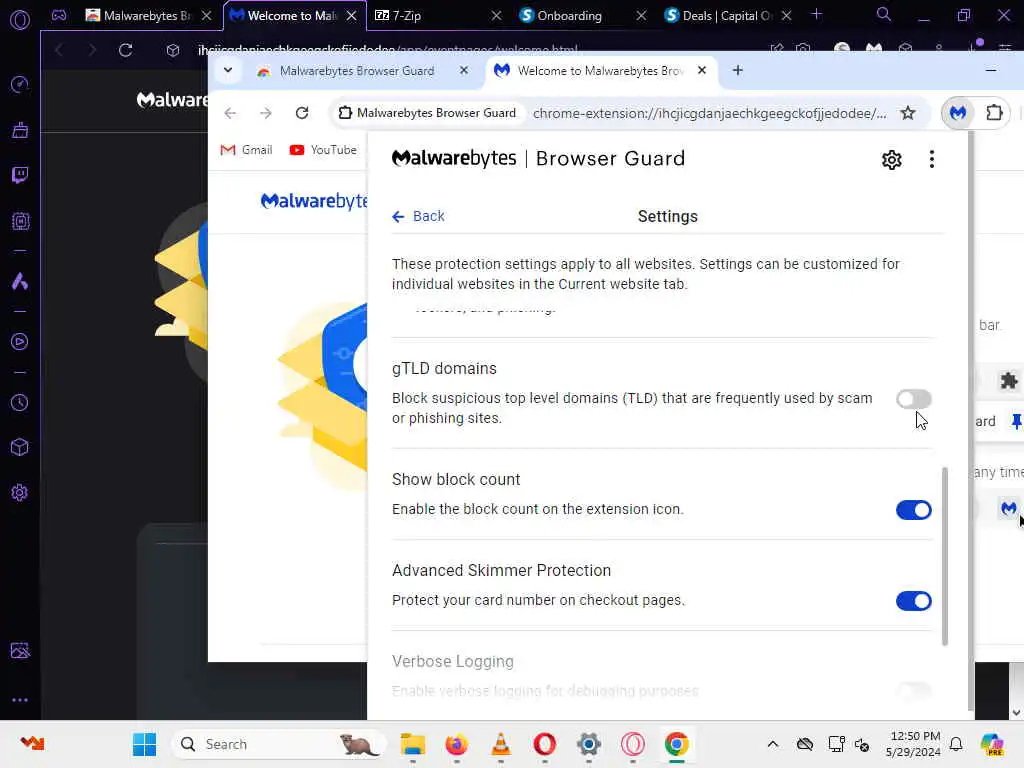Open Opera sidebar settings gear
The height and width of the screenshot is (768, 1024).
point(20,492)
